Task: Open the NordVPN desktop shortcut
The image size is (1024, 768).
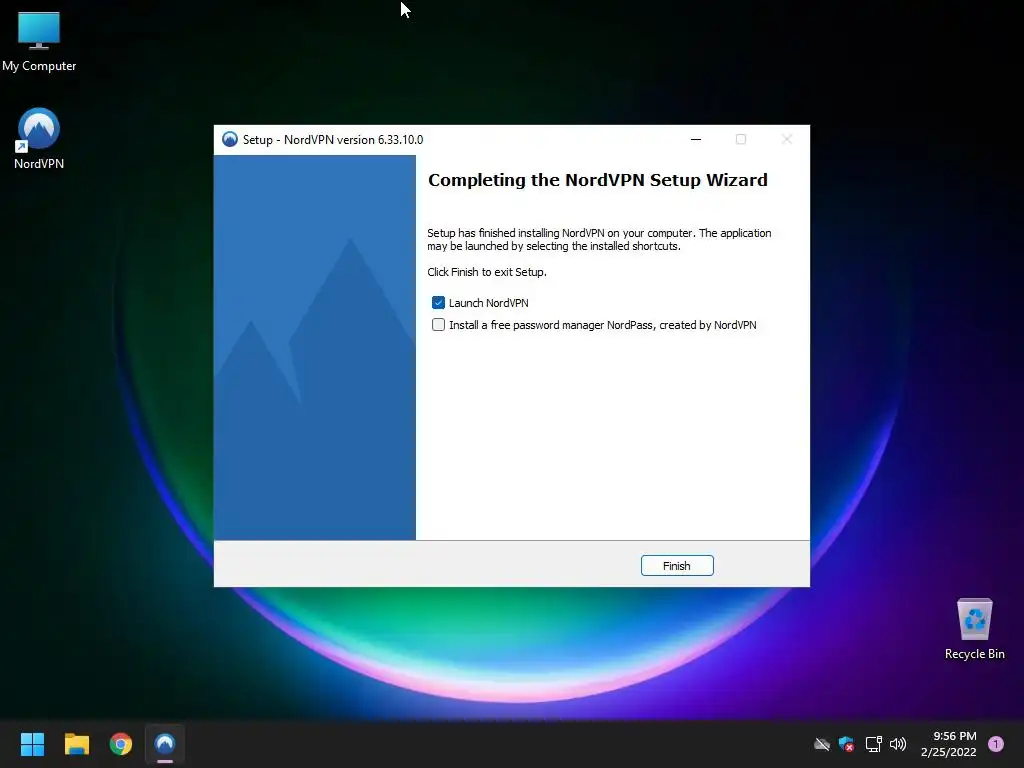Action: click(x=39, y=138)
